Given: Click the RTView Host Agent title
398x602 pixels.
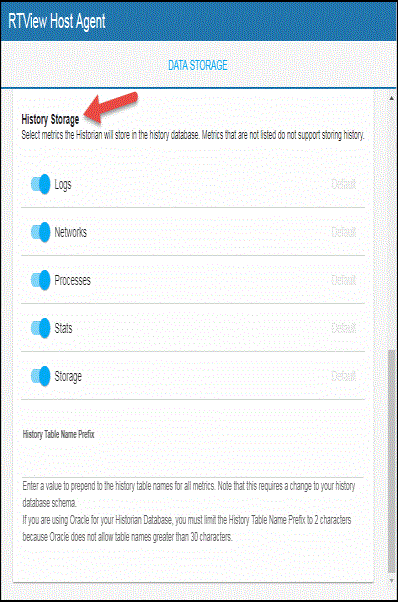Looking at the screenshot, I should [x=57, y=21].
